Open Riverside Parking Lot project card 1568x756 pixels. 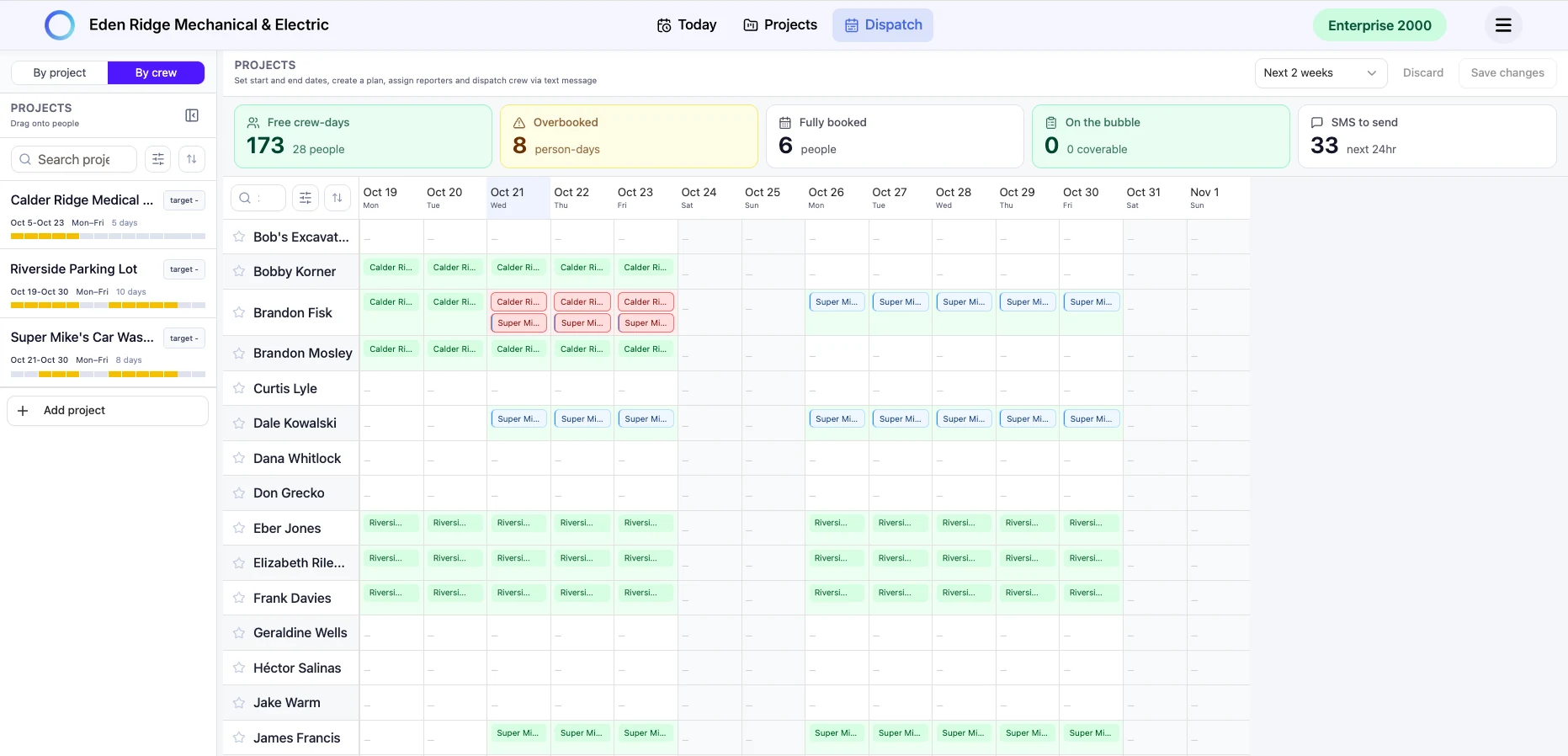tap(108, 284)
